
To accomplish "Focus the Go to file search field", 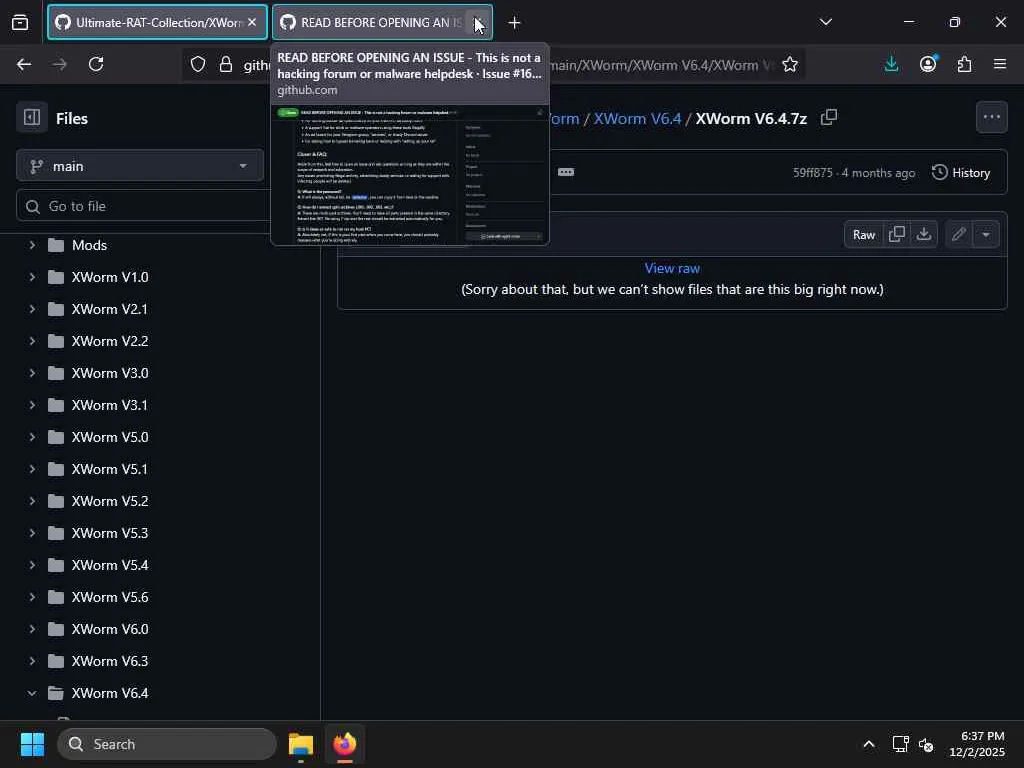I will tap(144, 206).
